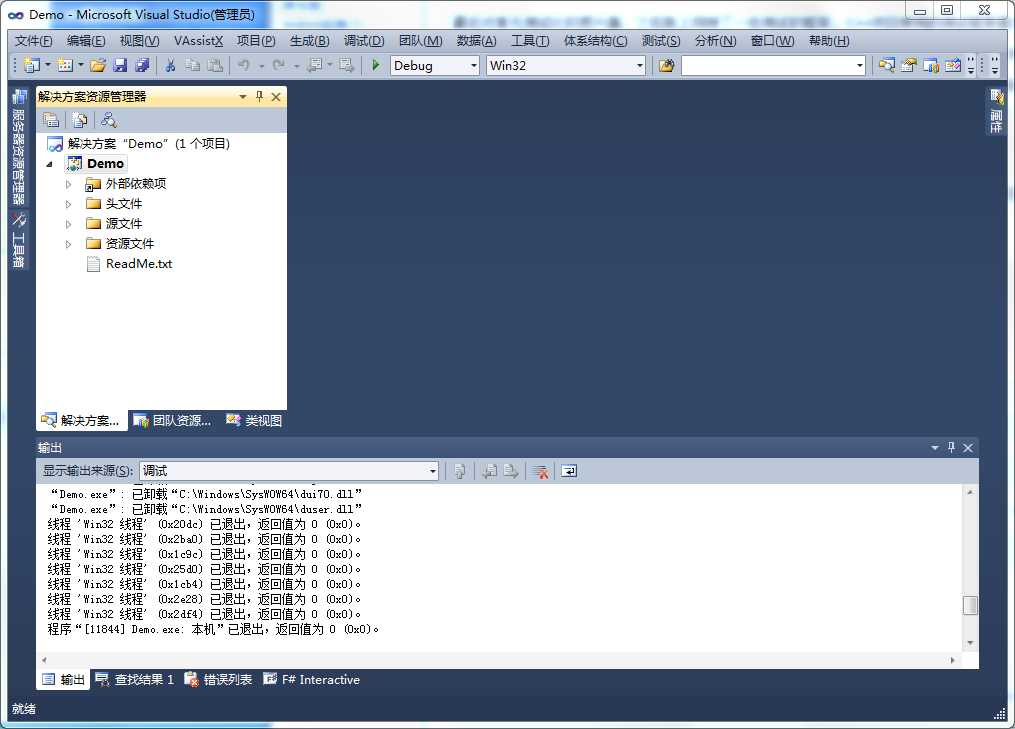Image resolution: width=1015 pixels, height=729 pixels.
Task: Start debugging with the green play icon
Action: coord(375,65)
